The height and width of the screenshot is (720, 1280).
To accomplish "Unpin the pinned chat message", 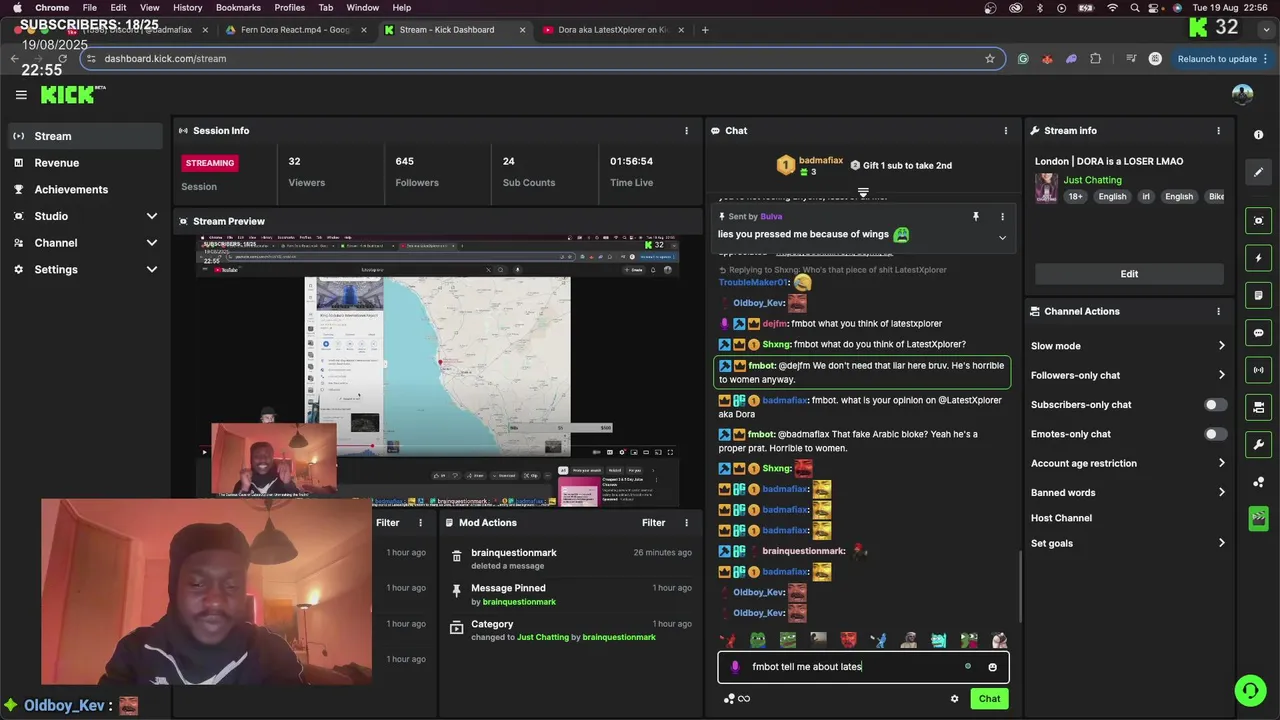I will 976,217.
